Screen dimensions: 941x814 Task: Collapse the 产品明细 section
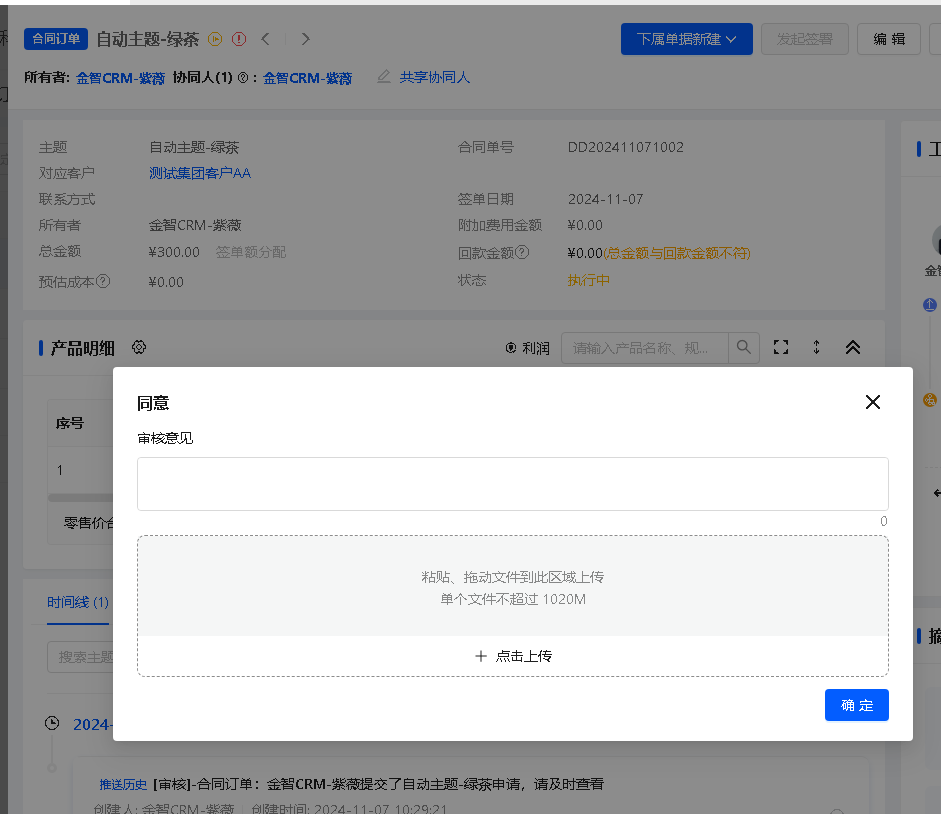(x=853, y=347)
